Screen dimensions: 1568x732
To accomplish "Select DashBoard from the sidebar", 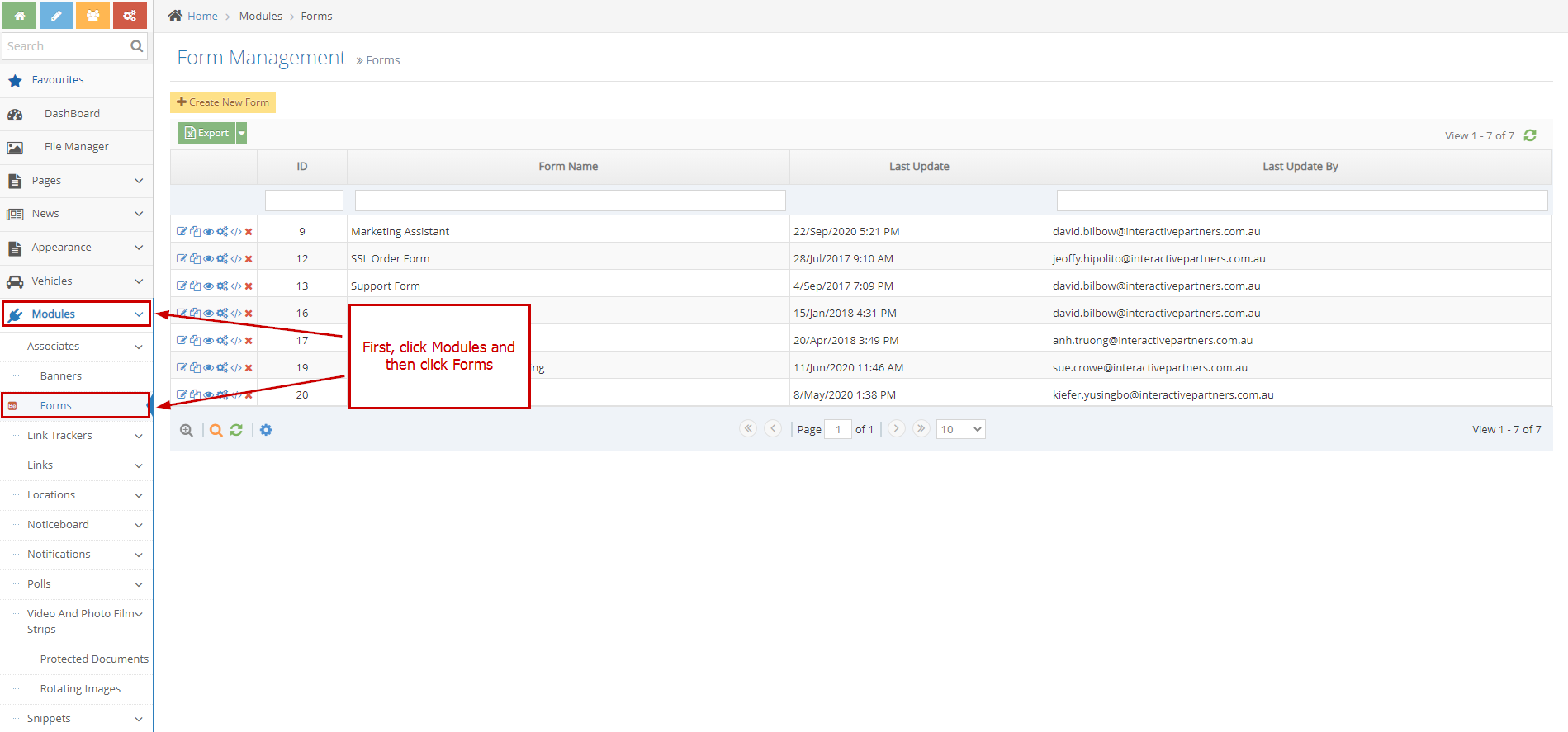I will coord(72,114).
